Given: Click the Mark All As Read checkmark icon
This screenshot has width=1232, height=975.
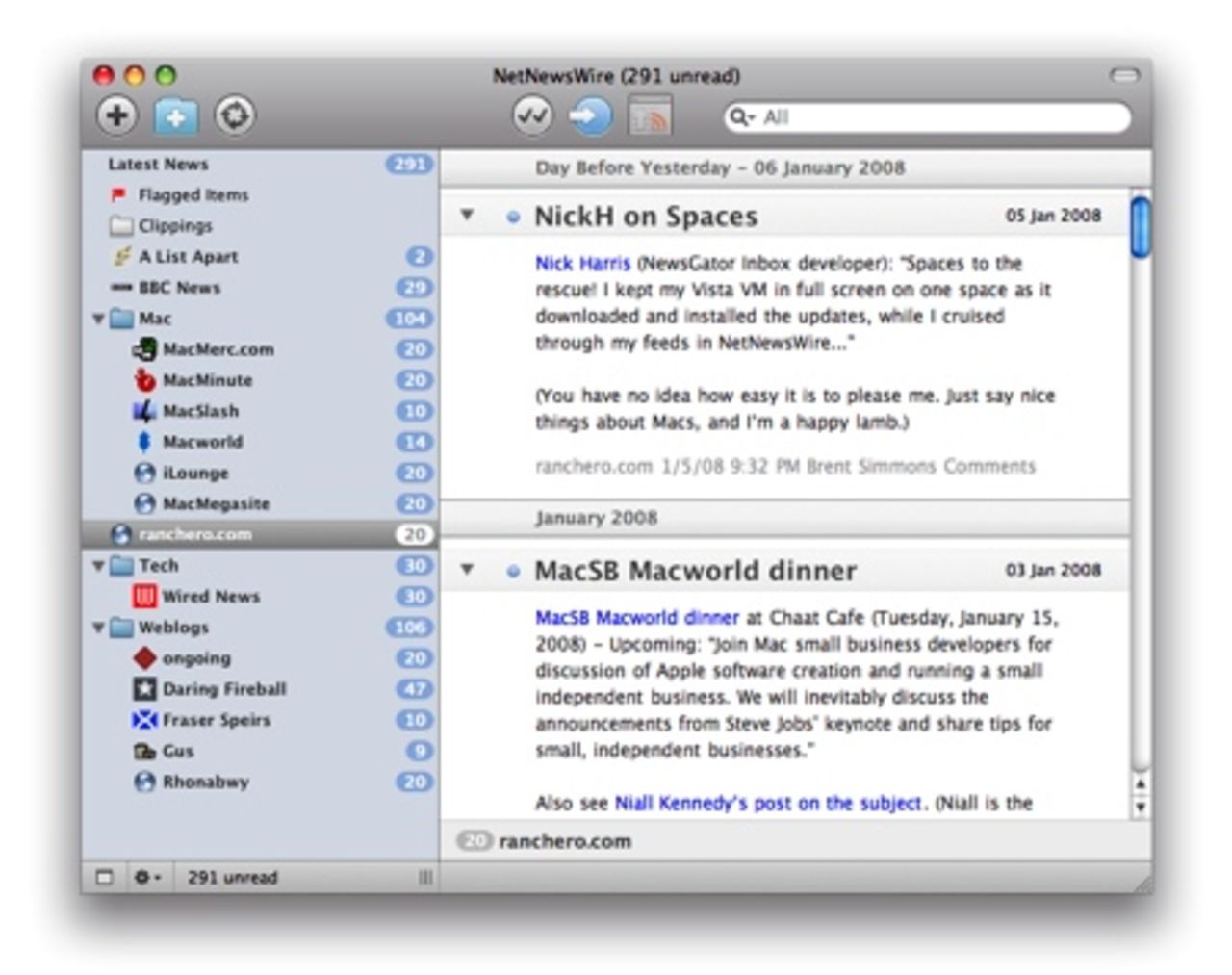Looking at the screenshot, I should click(531, 116).
